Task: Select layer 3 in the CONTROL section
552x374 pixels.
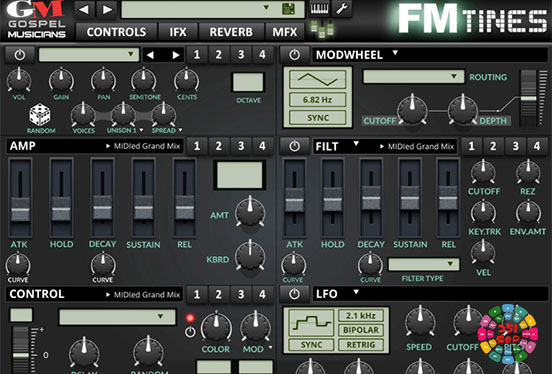Action: (241, 294)
